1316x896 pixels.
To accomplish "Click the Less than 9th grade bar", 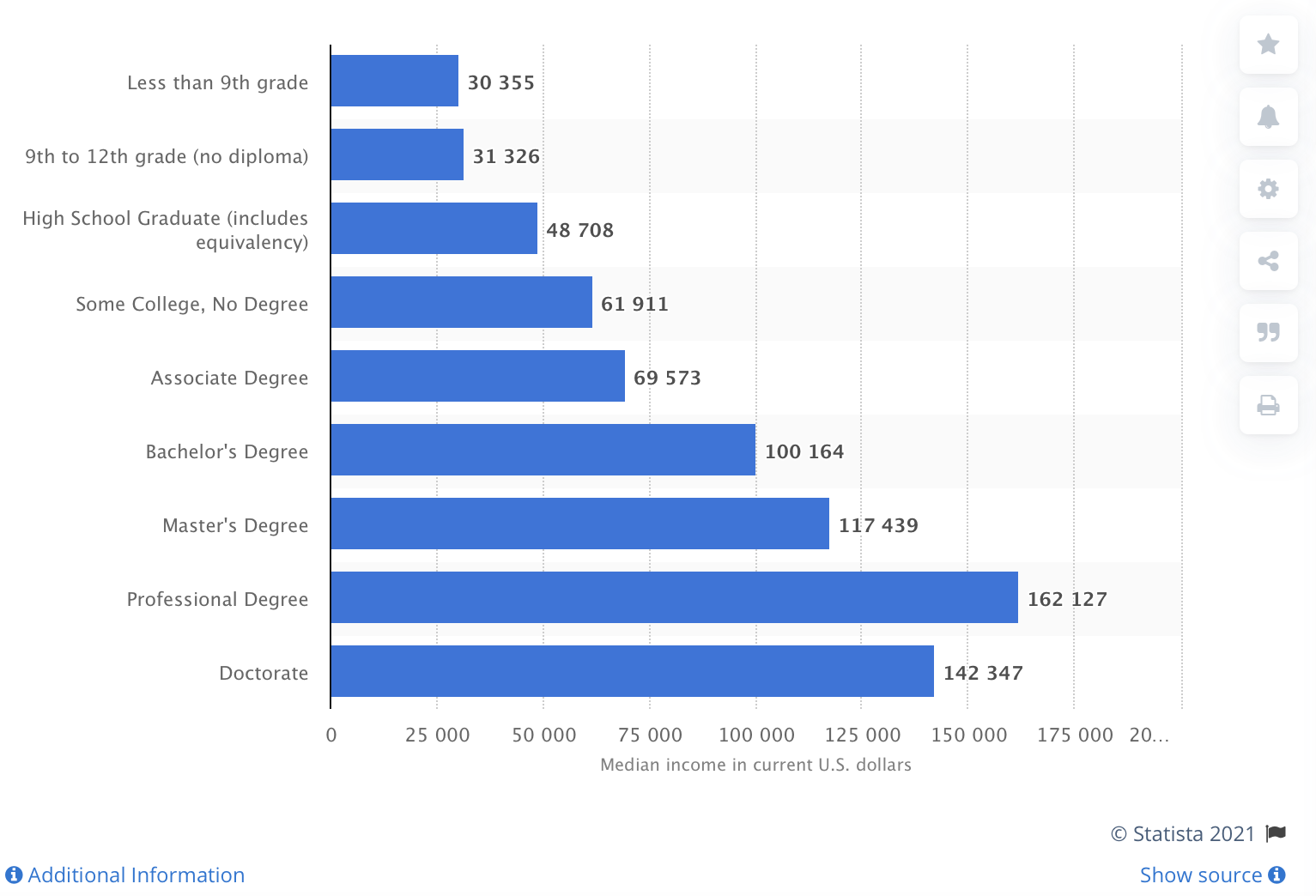I will [394, 81].
